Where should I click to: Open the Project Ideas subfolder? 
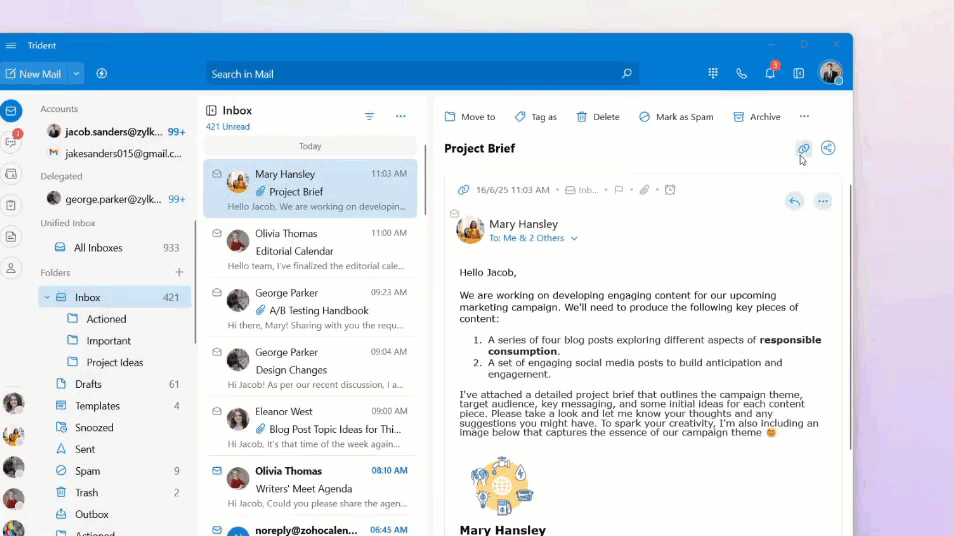tap(114, 362)
